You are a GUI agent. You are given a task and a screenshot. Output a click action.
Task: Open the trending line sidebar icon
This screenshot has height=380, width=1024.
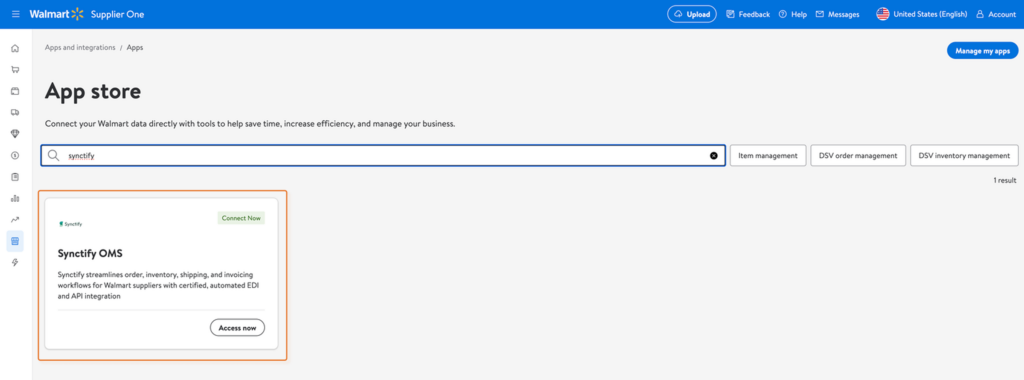click(x=15, y=219)
